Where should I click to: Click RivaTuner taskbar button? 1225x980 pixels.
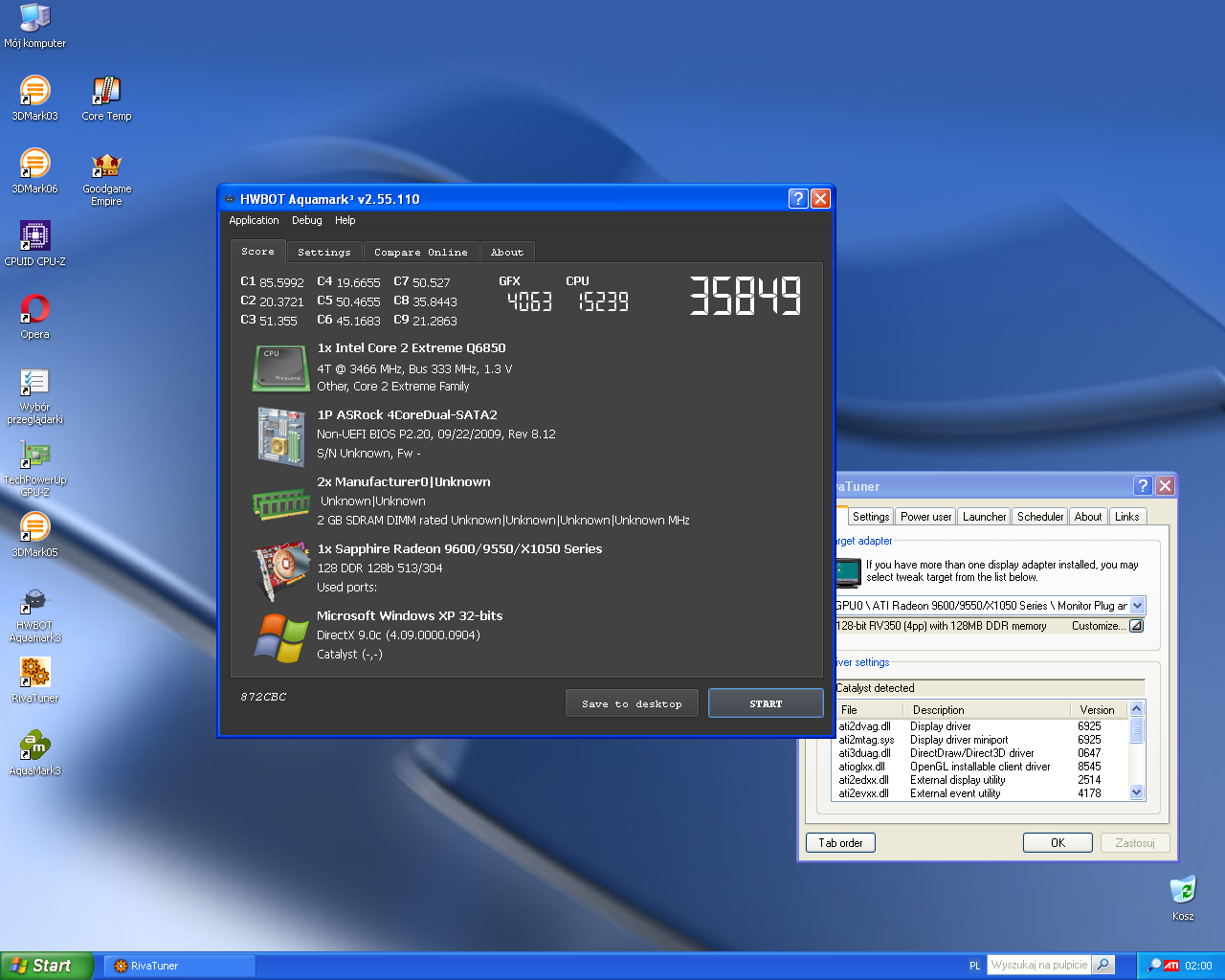click(x=178, y=966)
